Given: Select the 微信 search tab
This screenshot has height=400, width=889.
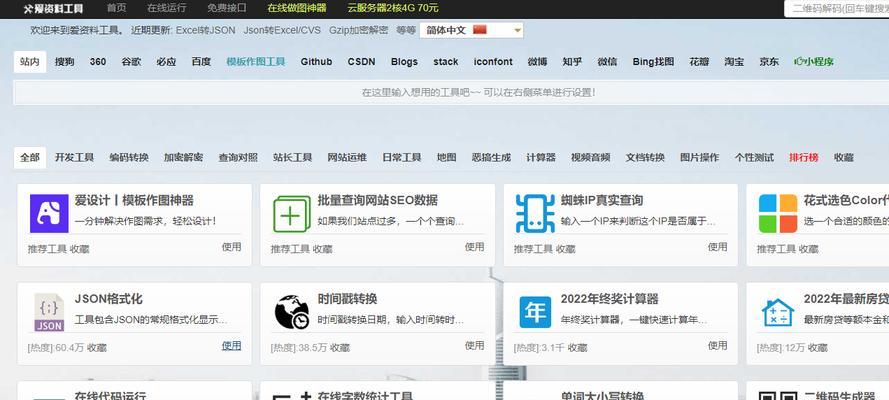Looking at the screenshot, I should coord(607,62).
